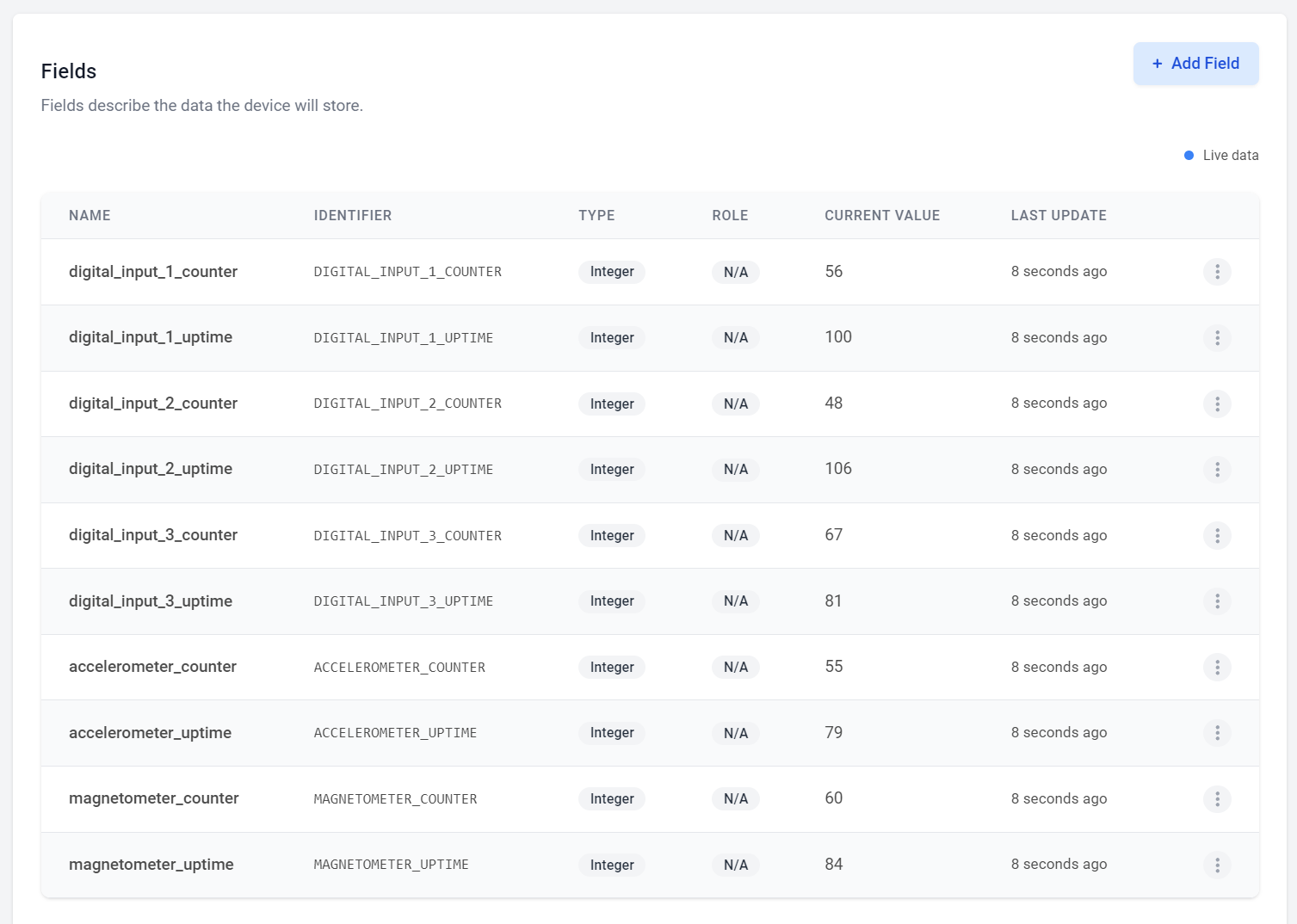Open actions for the magnetometer_counter field
The height and width of the screenshot is (924, 1297).
pyautogui.click(x=1217, y=798)
